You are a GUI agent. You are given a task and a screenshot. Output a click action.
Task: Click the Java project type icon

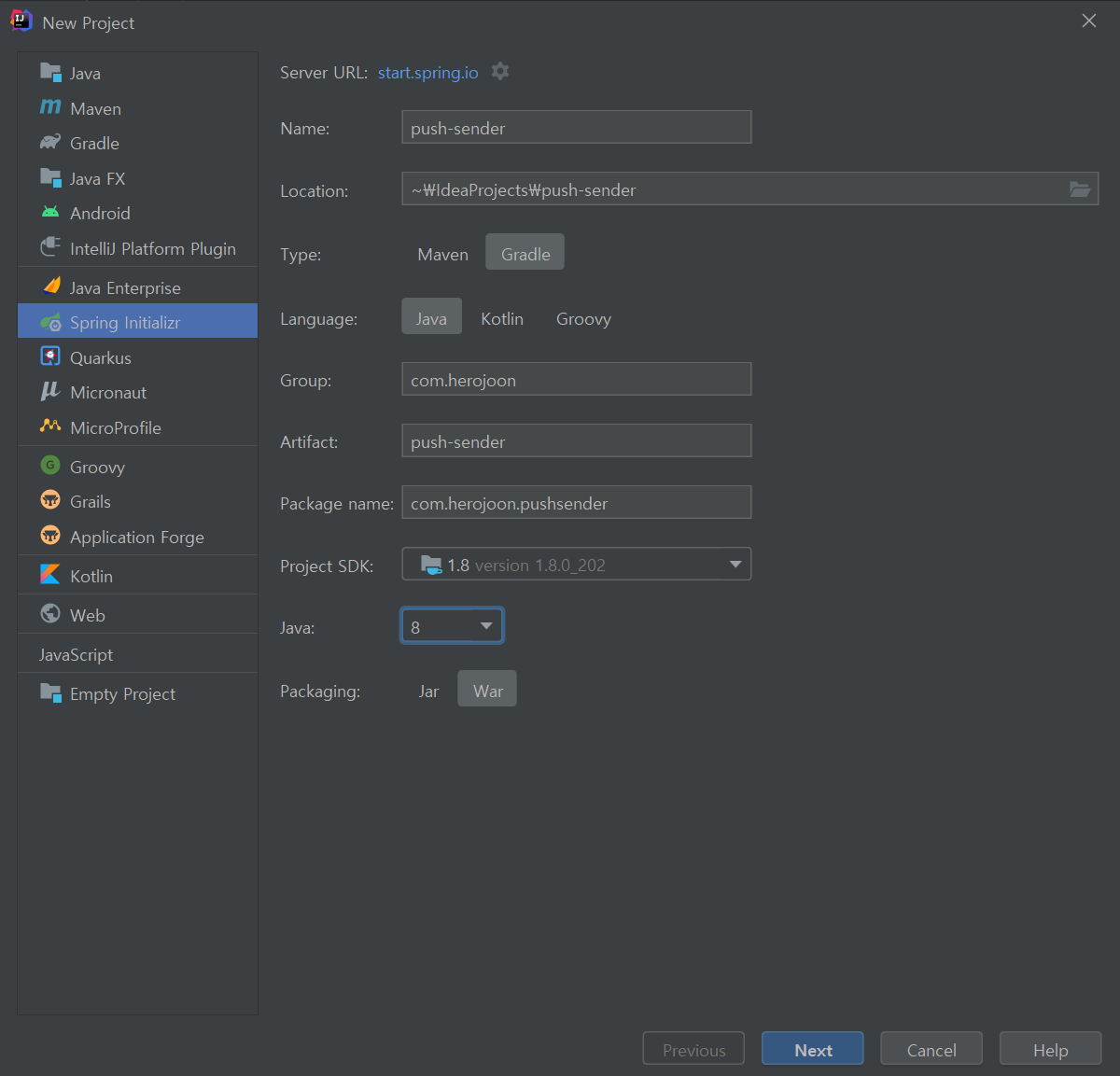(x=50, y=72)
